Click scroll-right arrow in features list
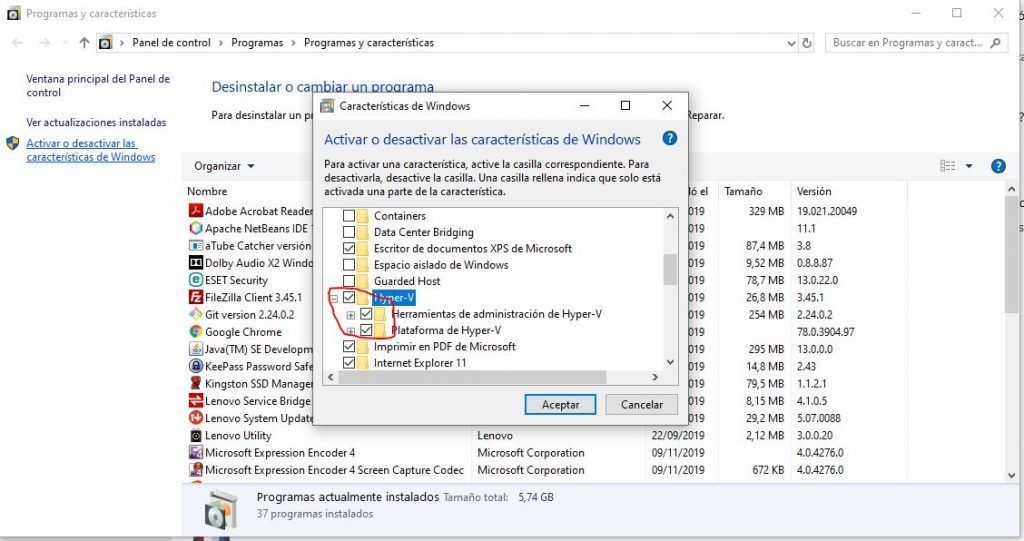 coord(655,377)
